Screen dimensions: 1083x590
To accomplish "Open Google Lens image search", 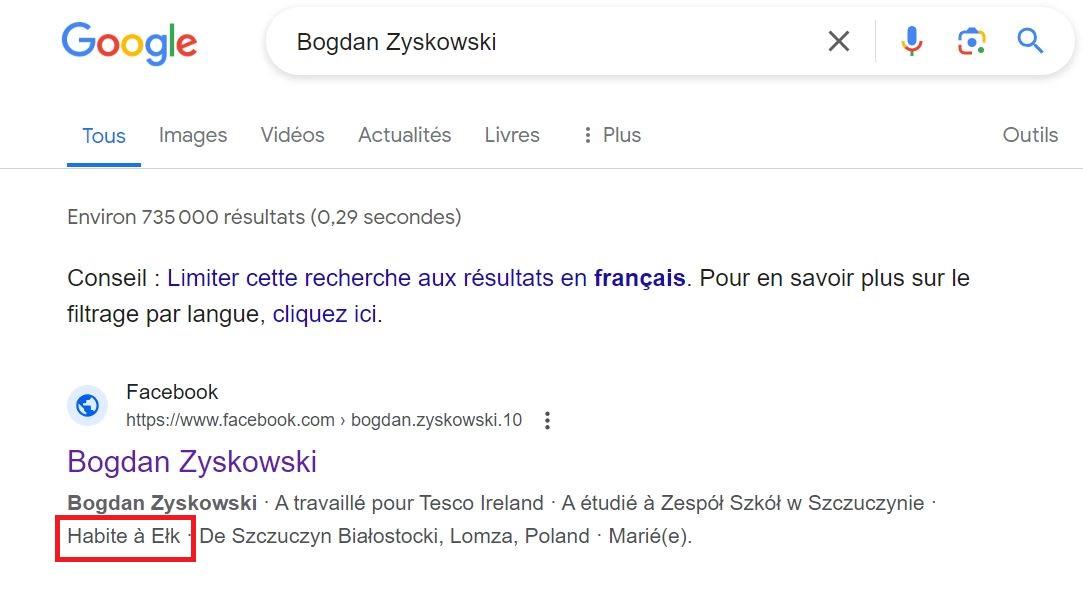I will click(x=971, y=41).
